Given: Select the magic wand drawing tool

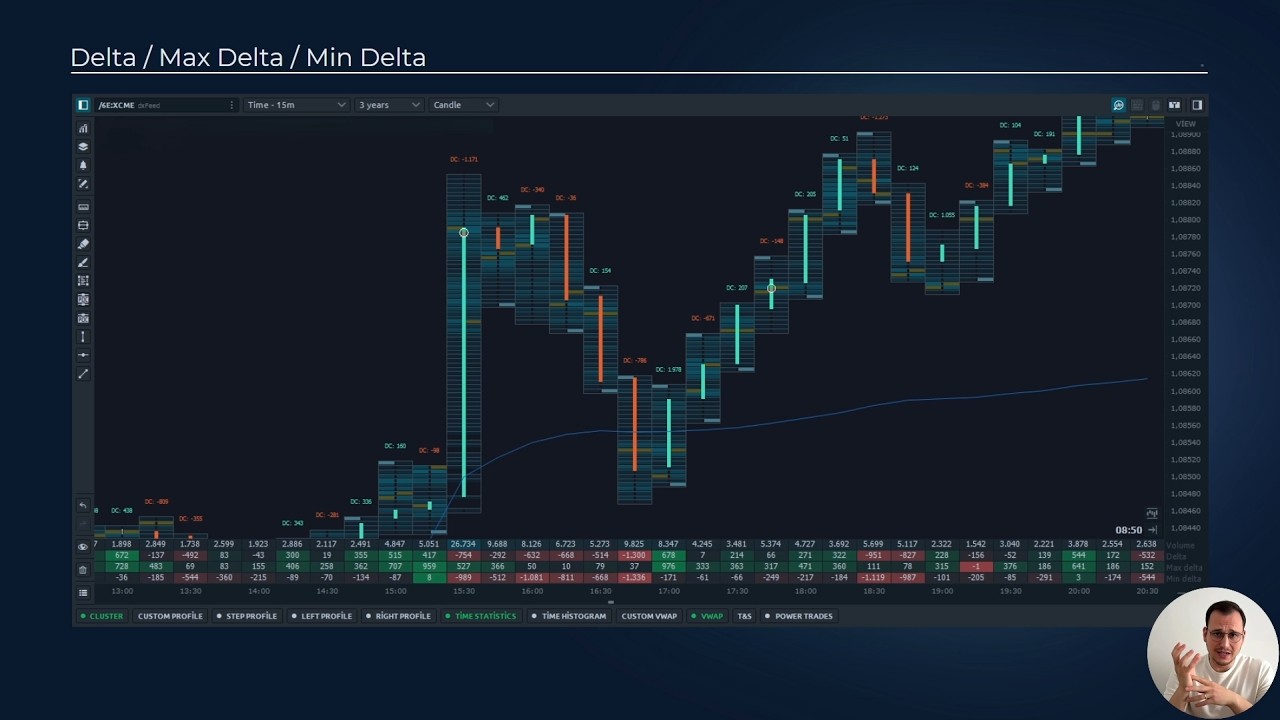Looking at the screenshot, I should (83, 184).
